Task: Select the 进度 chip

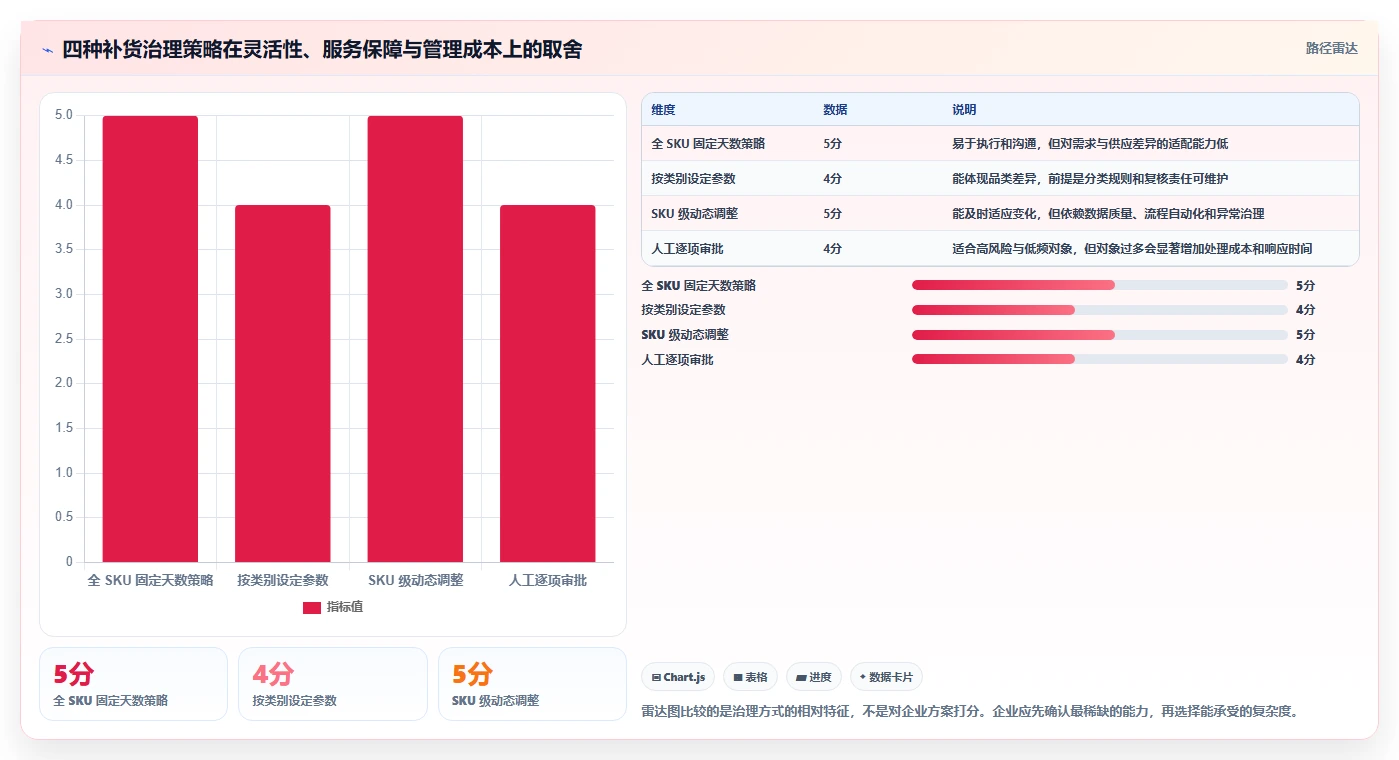Action: [814, 677]
